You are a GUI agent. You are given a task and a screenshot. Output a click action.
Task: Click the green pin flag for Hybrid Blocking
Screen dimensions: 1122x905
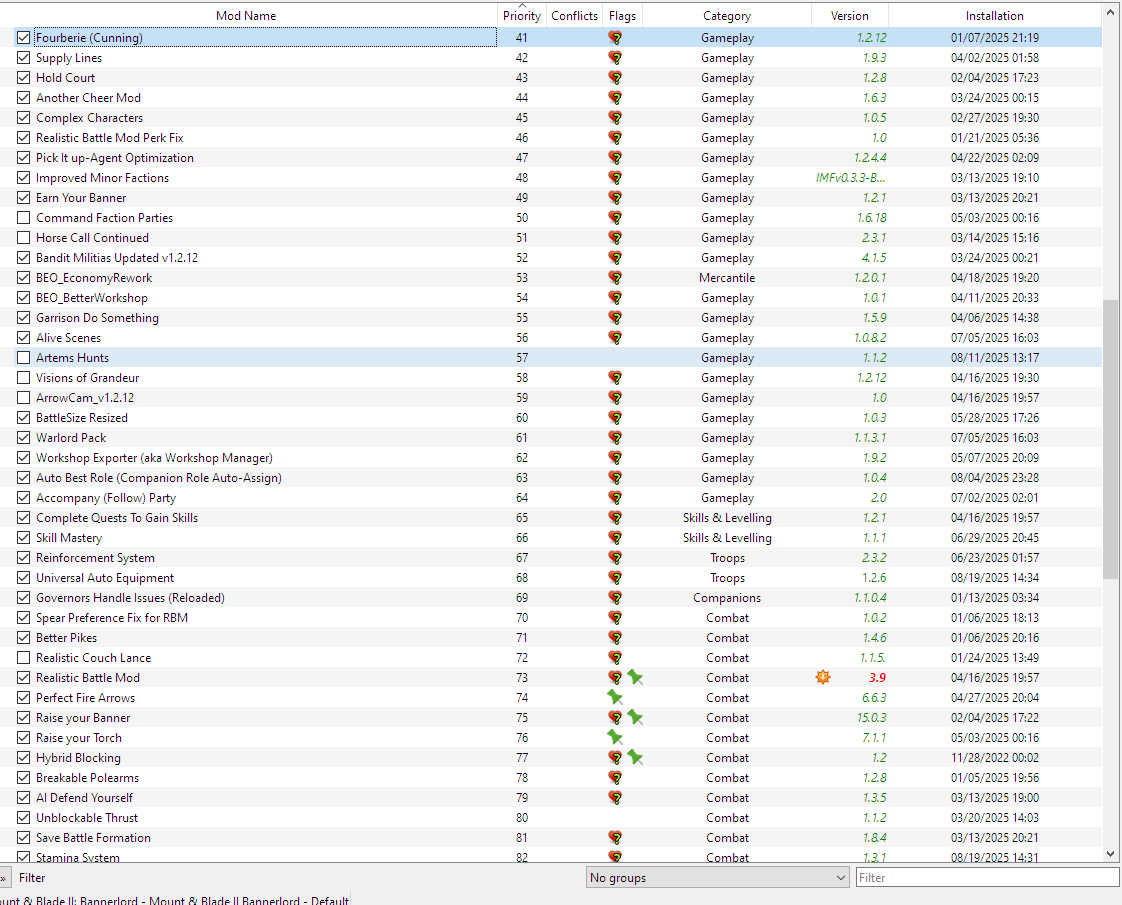point(635,758)
